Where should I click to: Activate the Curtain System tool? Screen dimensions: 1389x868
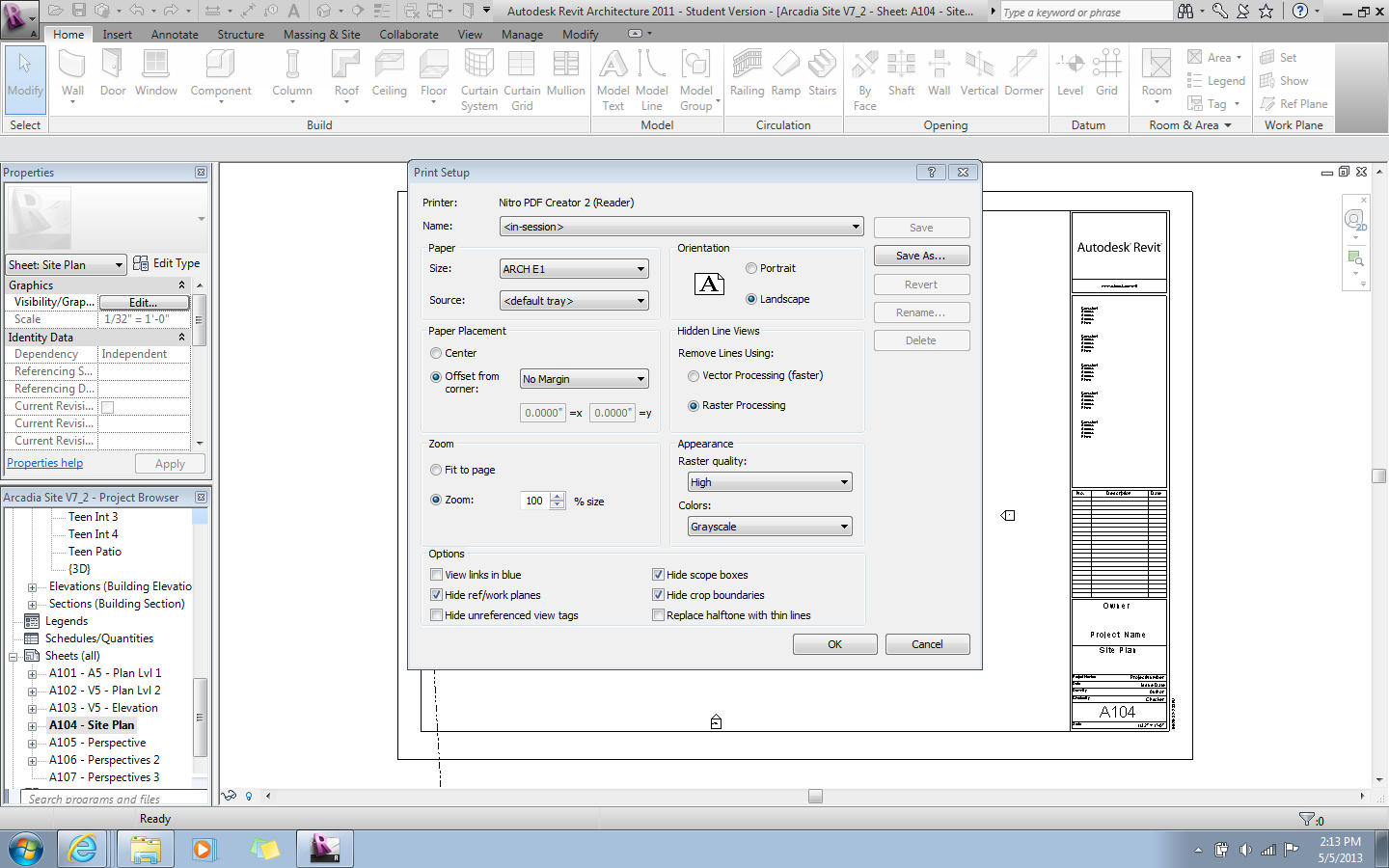478,79
